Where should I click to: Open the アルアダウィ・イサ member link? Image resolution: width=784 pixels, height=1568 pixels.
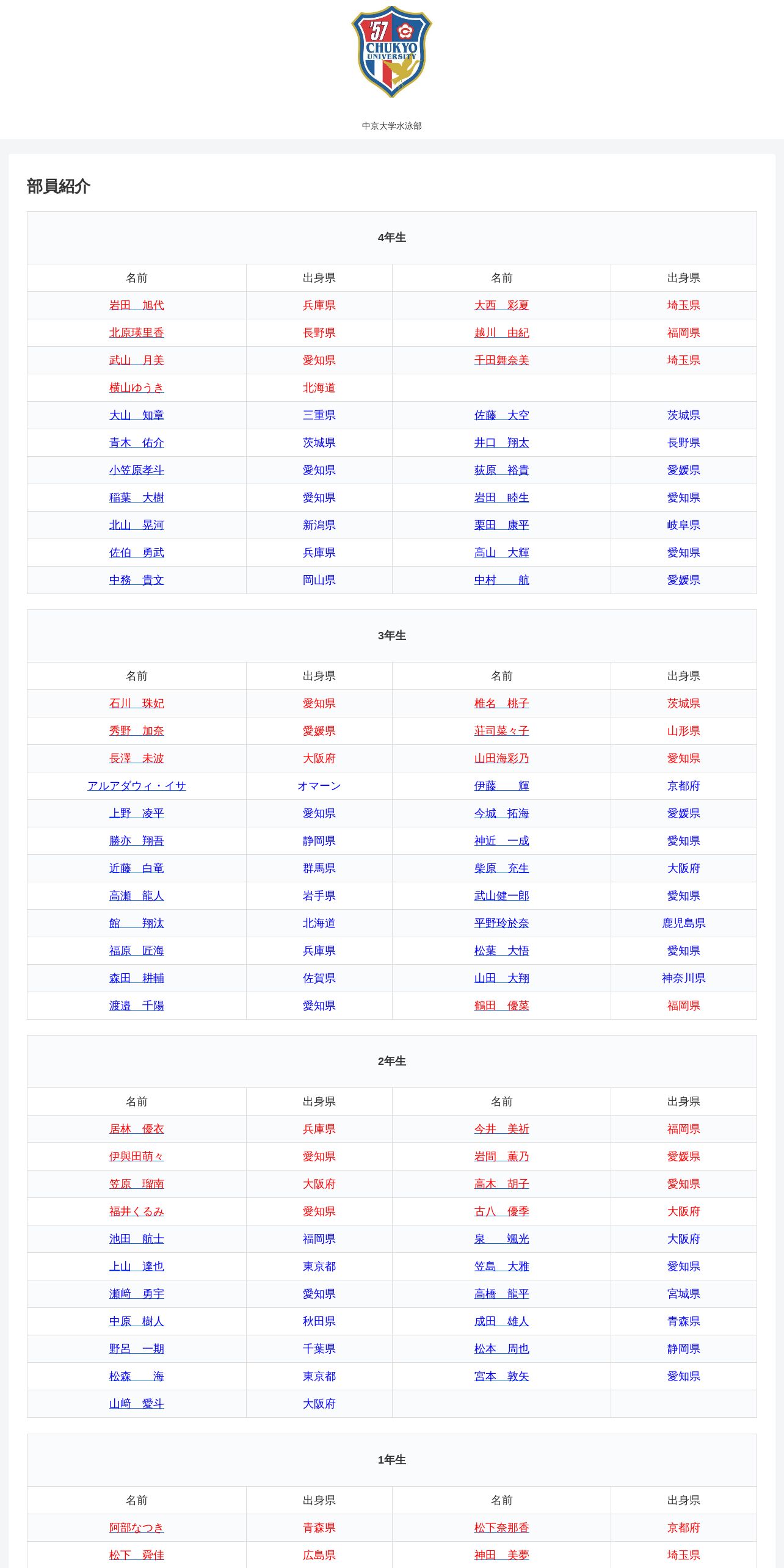pos(137,786)
